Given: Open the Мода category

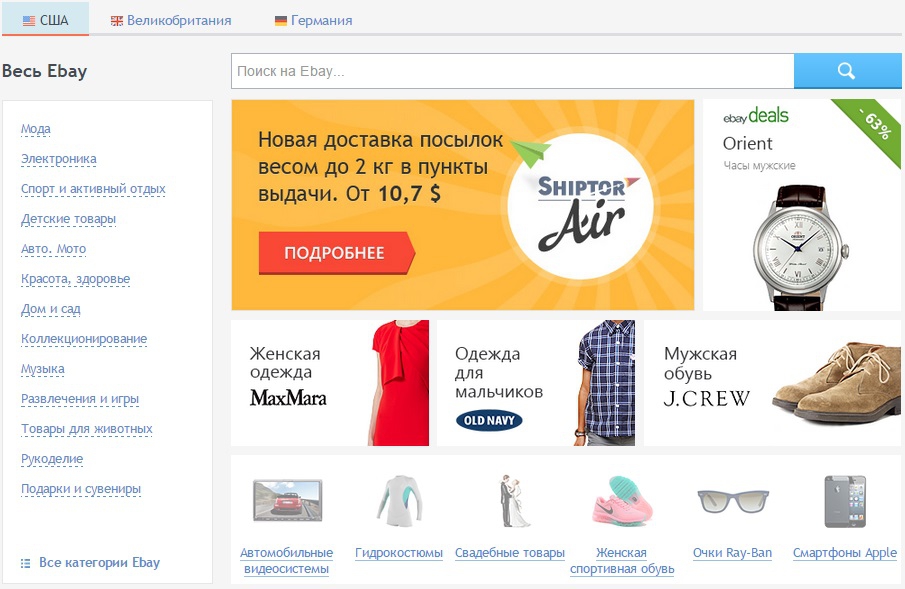Looking at the screenshot, I should pos(36,129).
